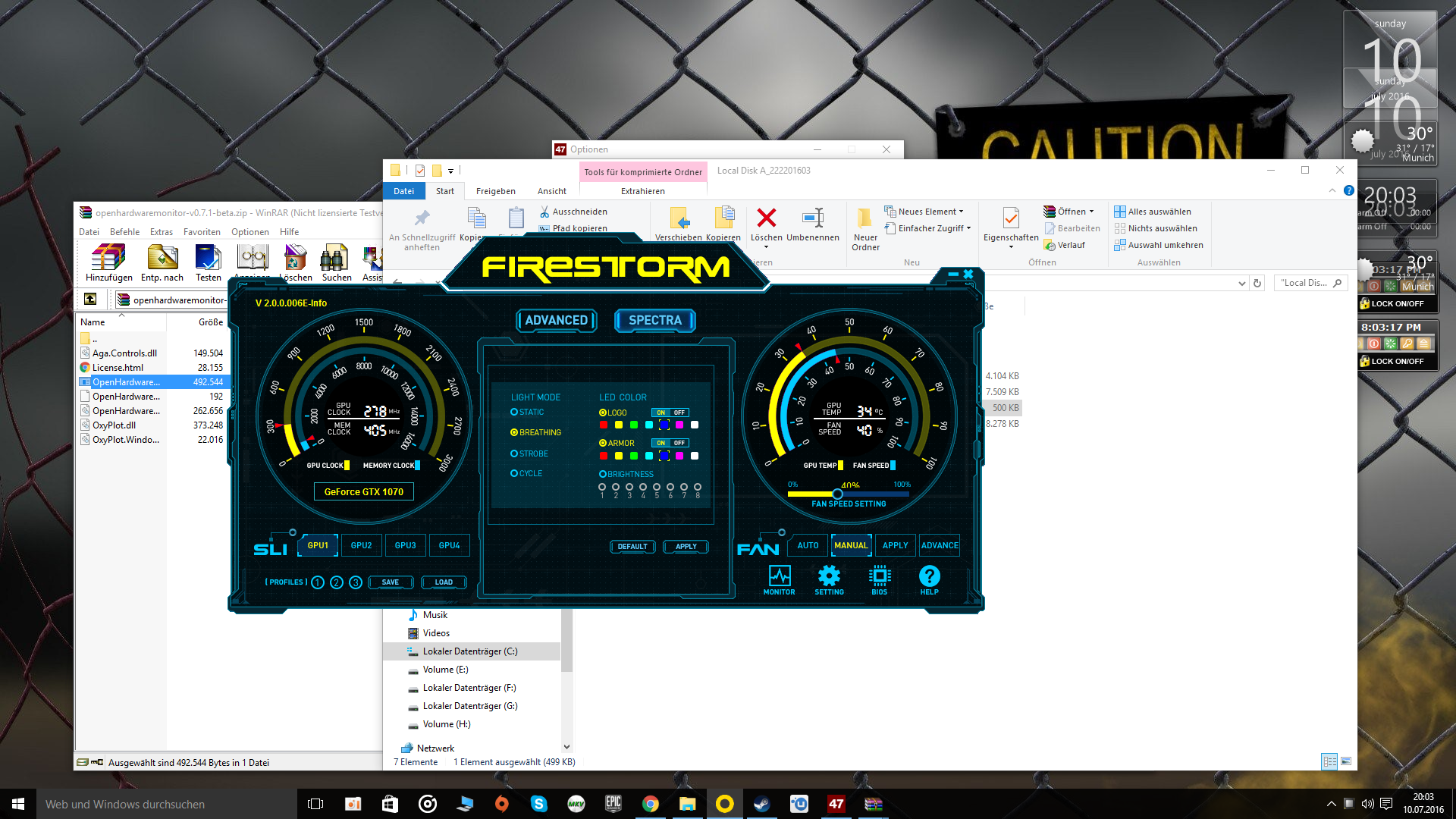Click the Testen icon in WinRAR
The image size is (1456, 819).
click(x=208, y=259)
